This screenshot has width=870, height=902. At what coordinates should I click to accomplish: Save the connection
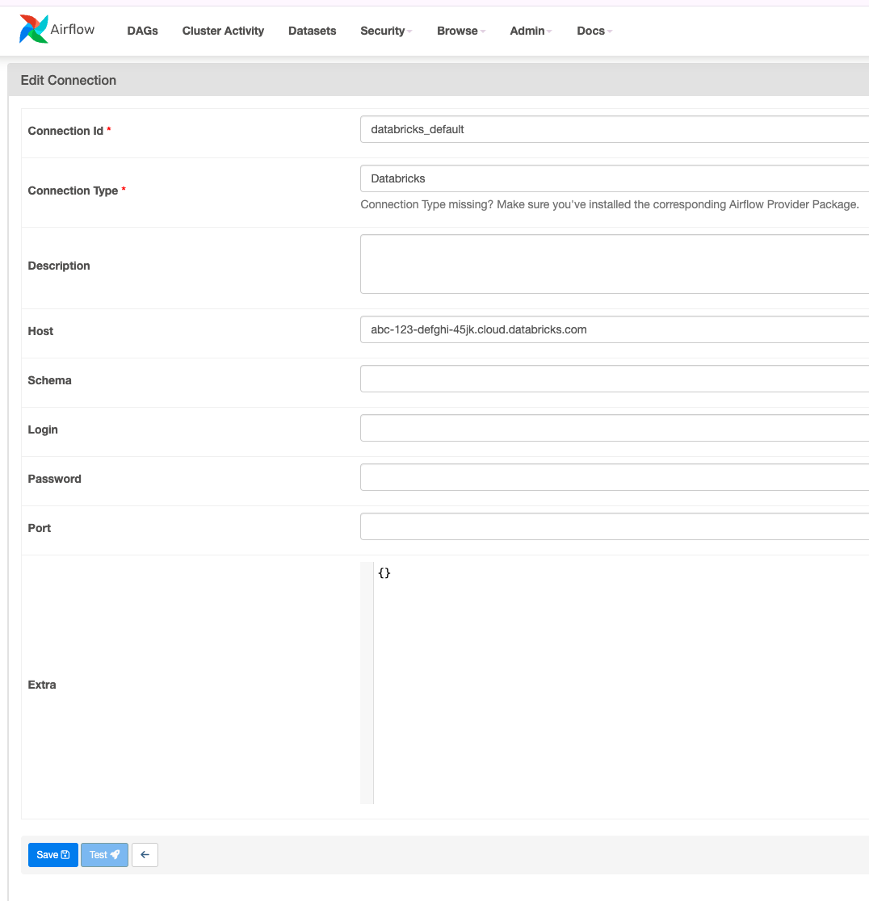point(53,855)
